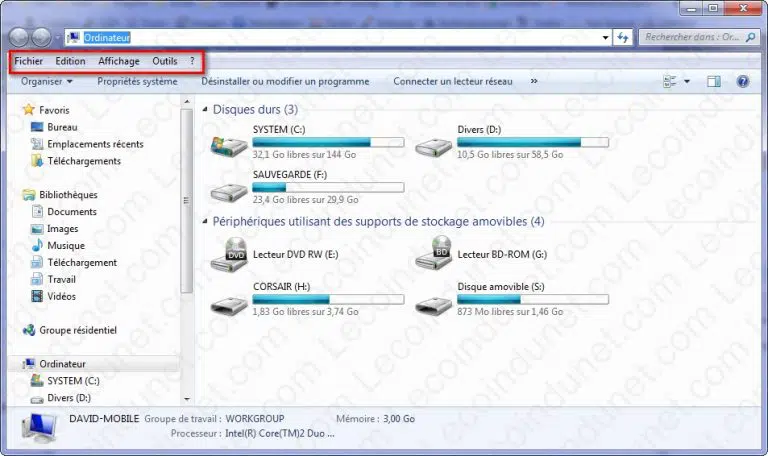This screenshot has width=768, height=456.
Task: Show more toolbar commands via » chevron
Action: [x=534, y=81]
